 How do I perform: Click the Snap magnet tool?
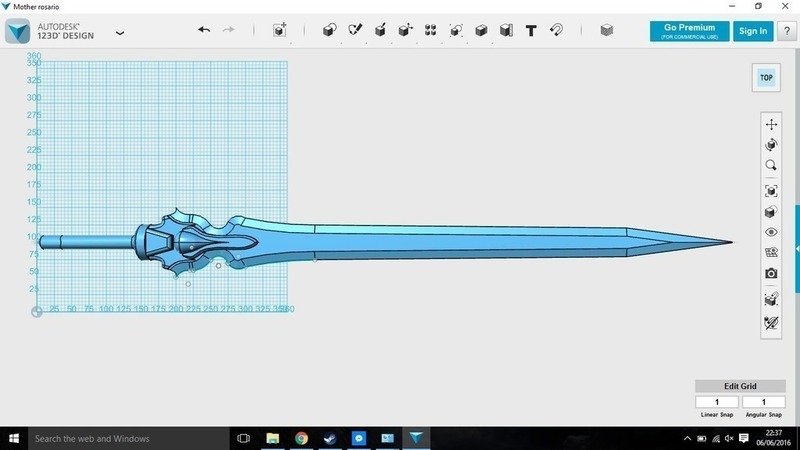click(x=557, y=31)
